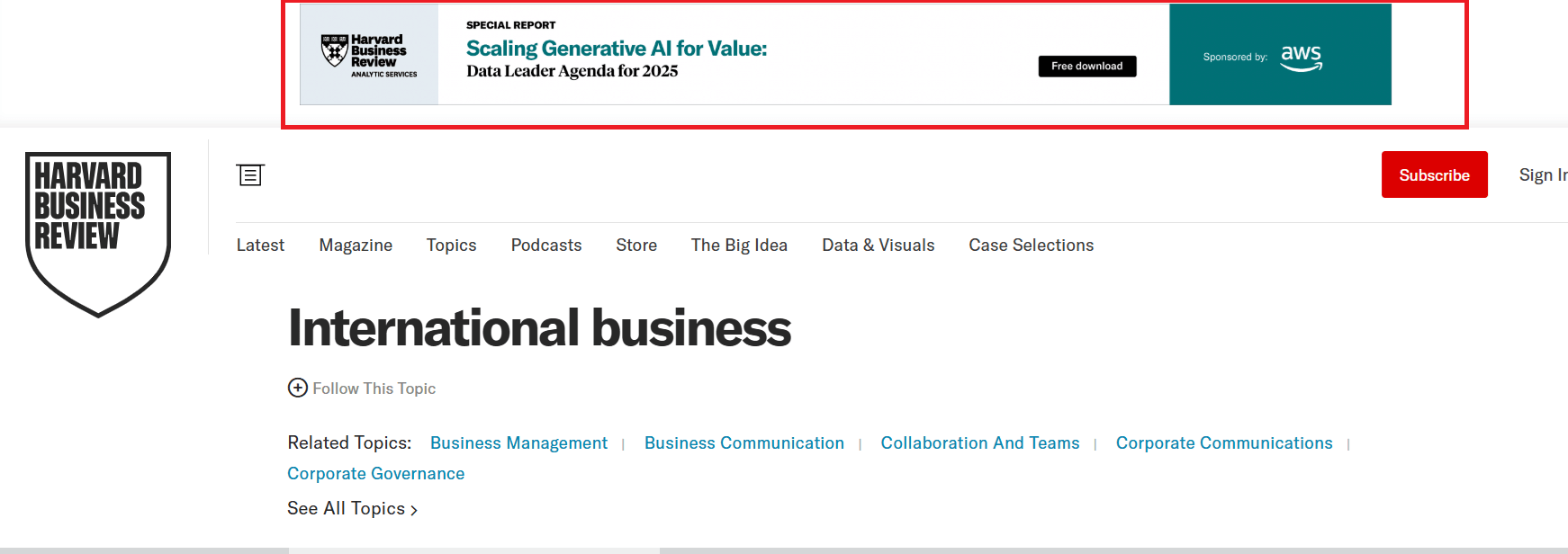This screenshot has width=1568, height=554.
Task: Click the red Subscribe button
Action: point(1435,174)
